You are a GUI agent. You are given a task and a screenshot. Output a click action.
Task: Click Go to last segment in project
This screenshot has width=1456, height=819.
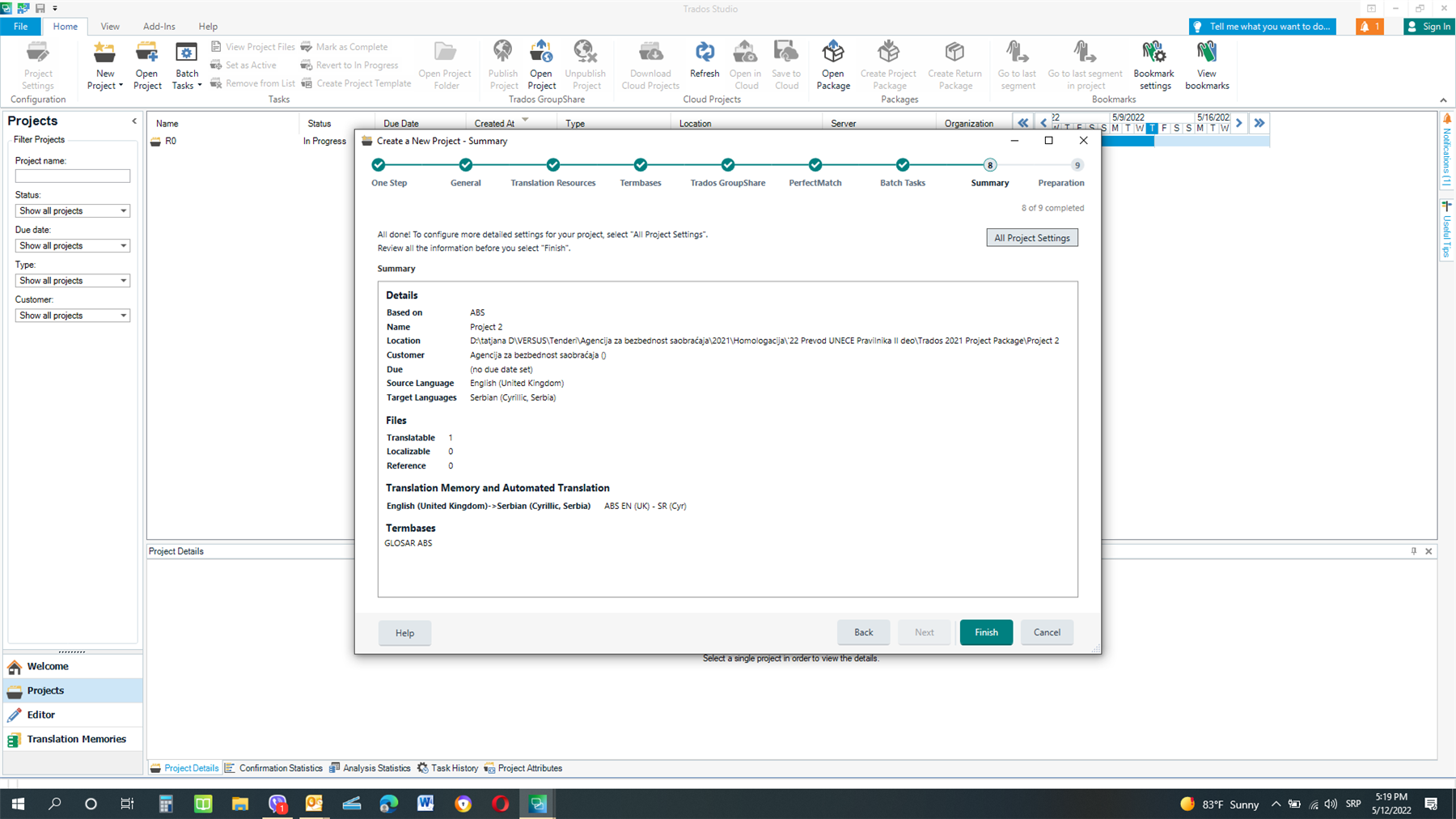[x=1086, y=65]
